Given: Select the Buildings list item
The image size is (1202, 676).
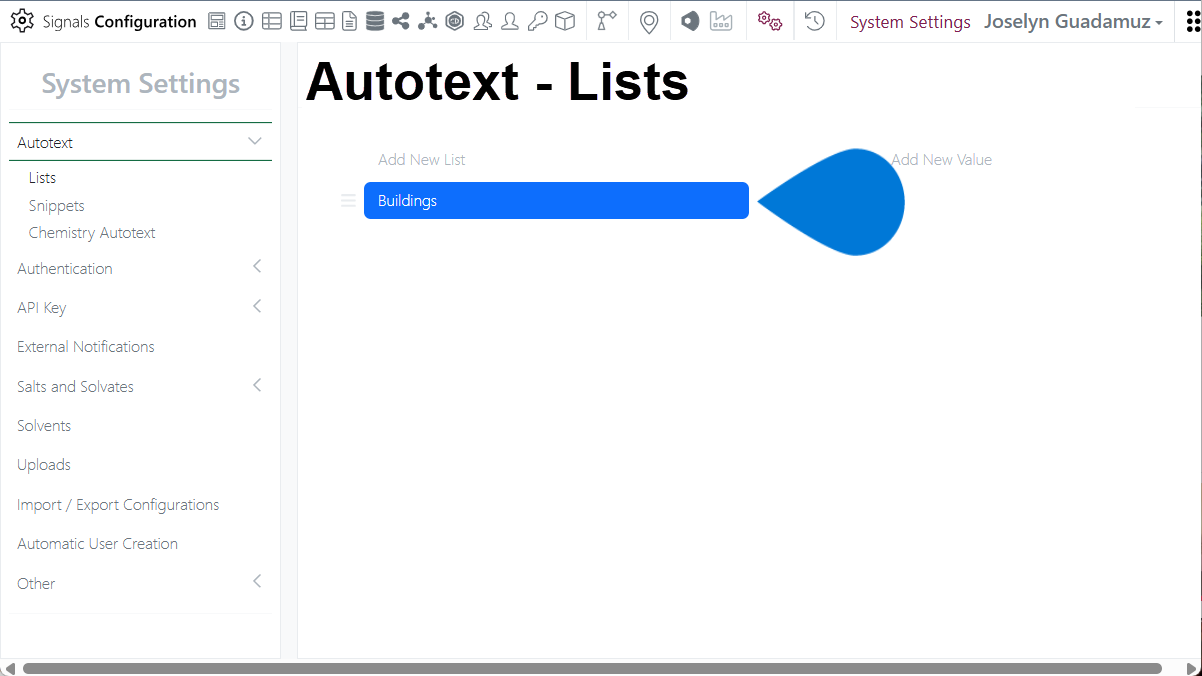Looking at the screenshot, I should 556,200.
